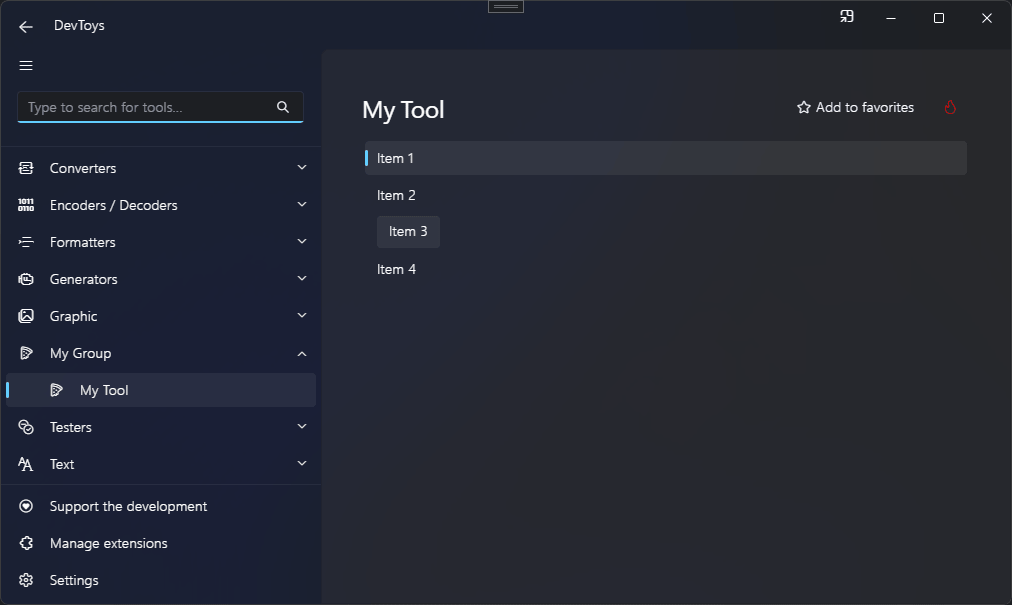
Task: Expand the Formatters chevron
Action: [301, 241]
